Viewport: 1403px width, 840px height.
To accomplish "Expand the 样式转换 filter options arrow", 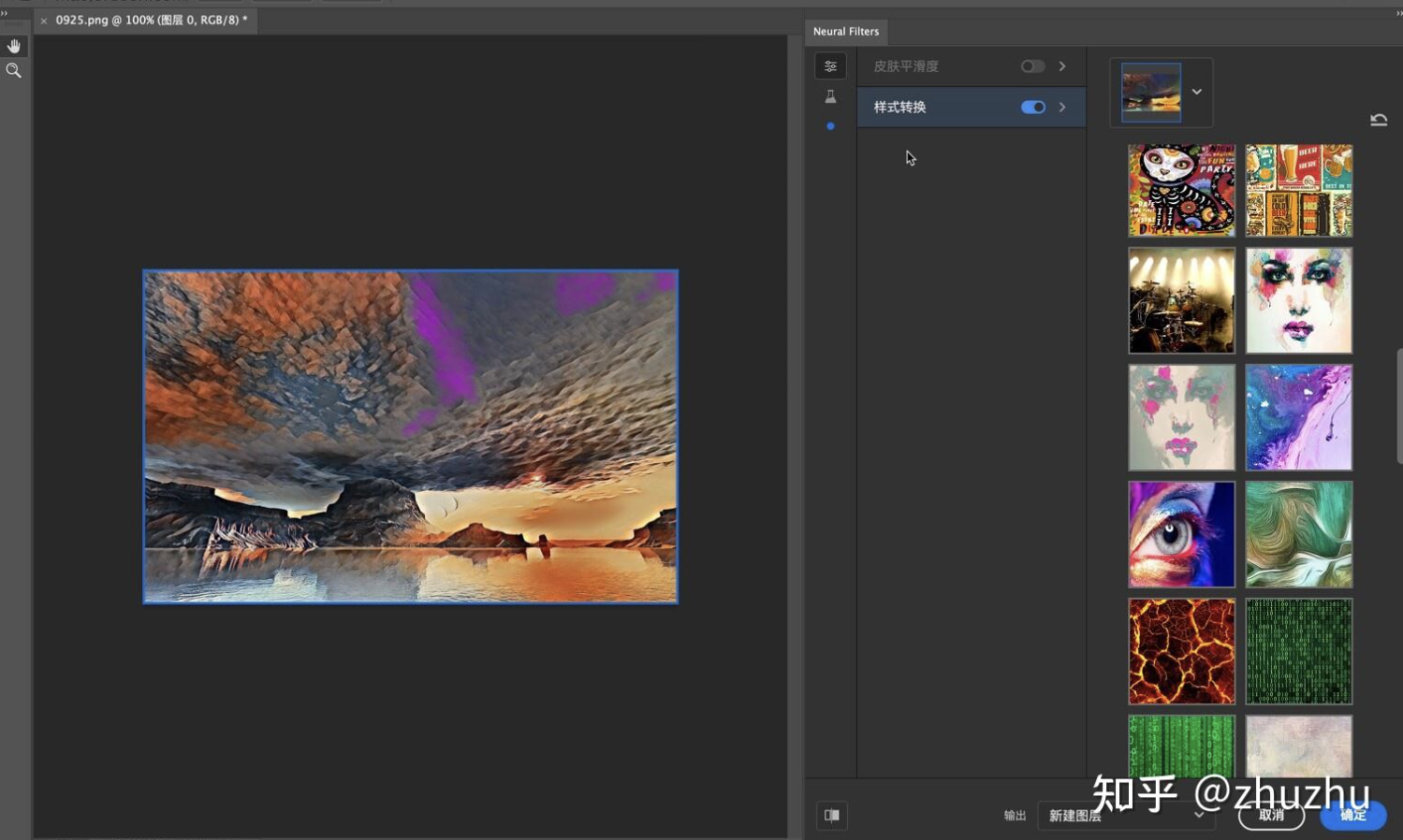I will [1062, 108].
